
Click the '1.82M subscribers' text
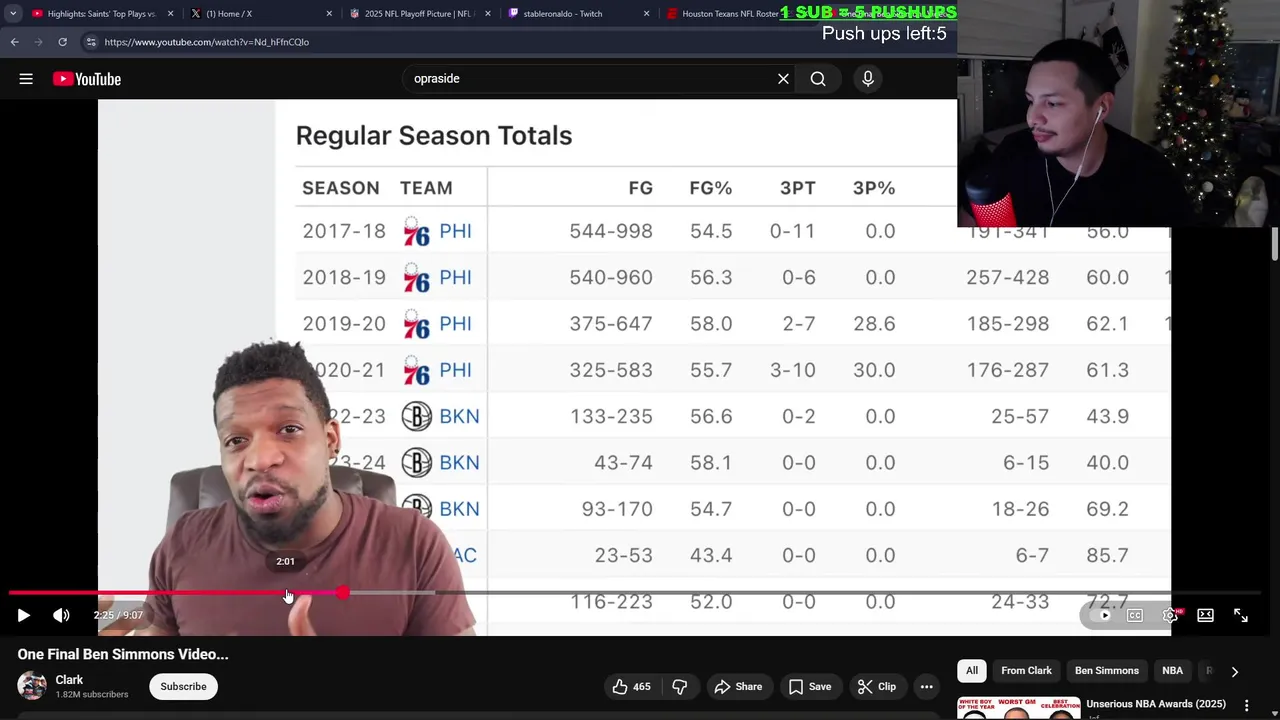point(92,695)
